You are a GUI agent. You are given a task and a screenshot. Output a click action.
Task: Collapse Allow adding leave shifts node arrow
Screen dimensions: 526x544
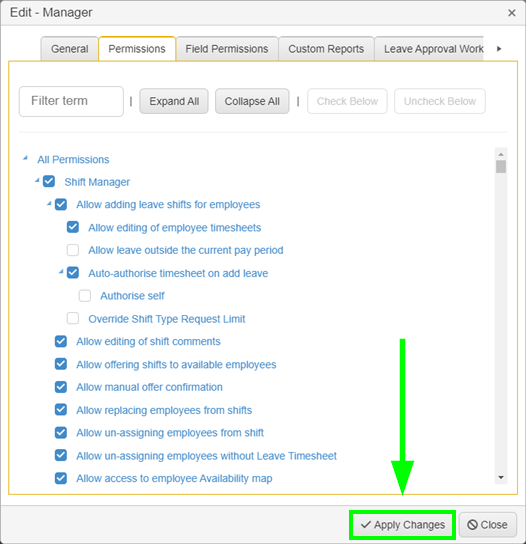pyautogui.click(x=49, y=203)
